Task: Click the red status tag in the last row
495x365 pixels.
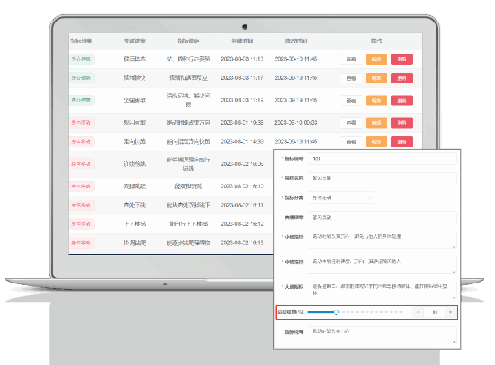Action: point(82,243)
